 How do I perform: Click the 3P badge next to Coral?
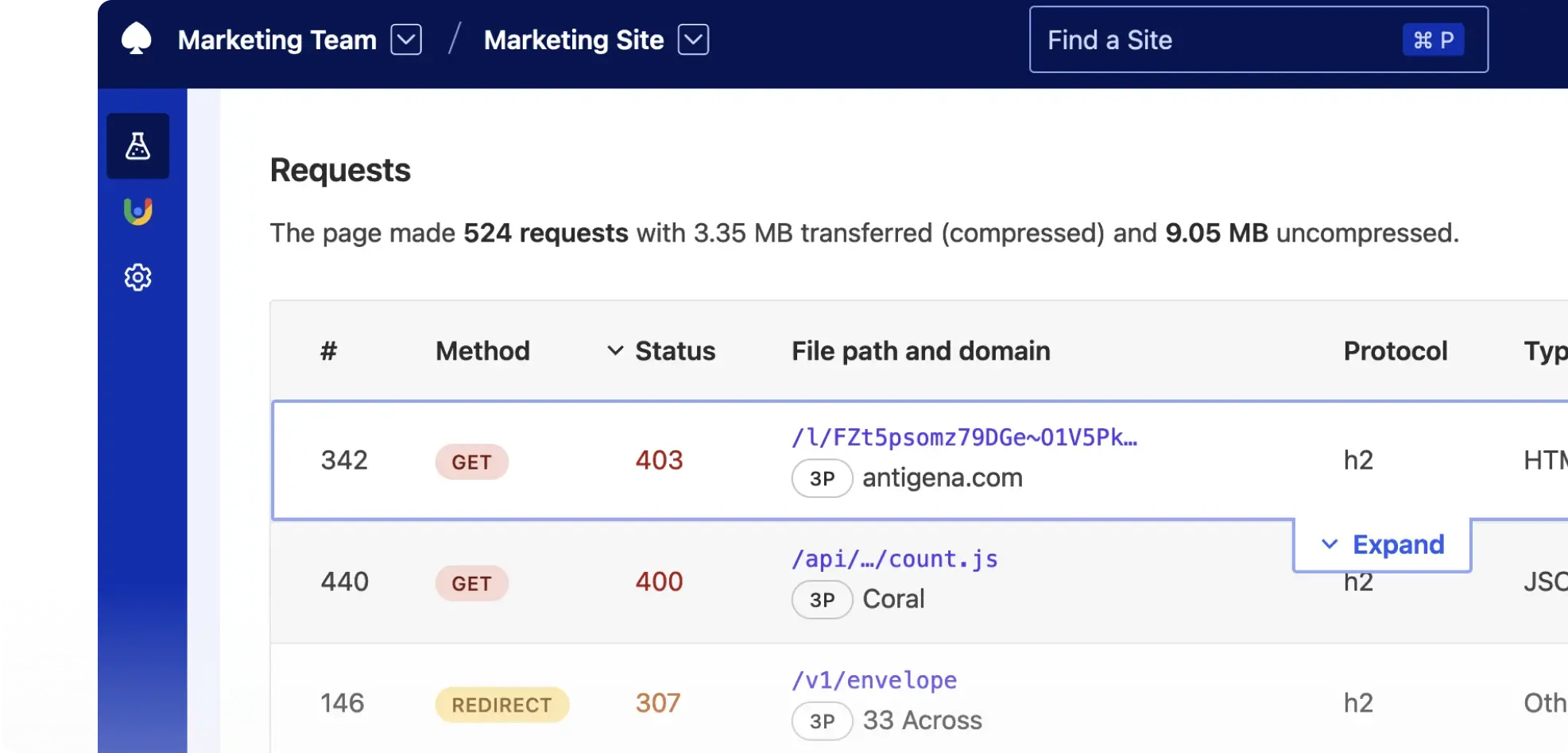(x=822, y=600)
